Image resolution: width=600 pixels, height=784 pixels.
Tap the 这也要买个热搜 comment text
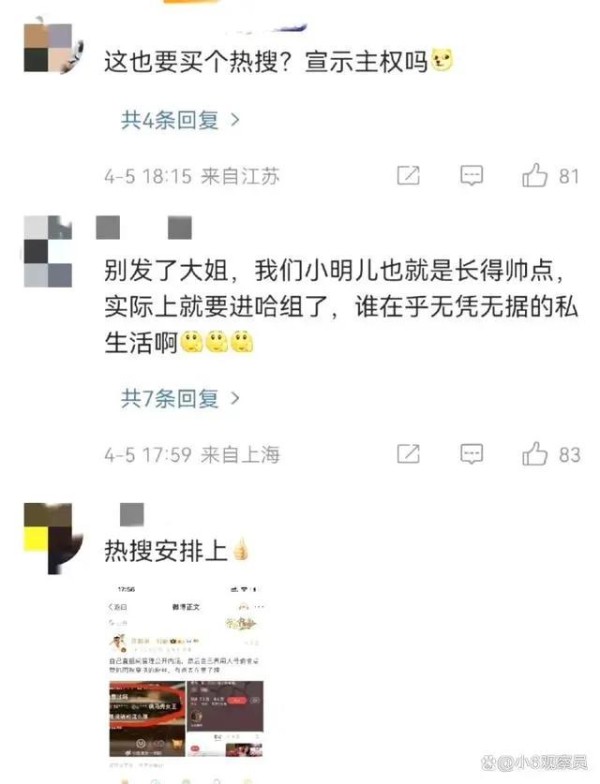point(278,62)
